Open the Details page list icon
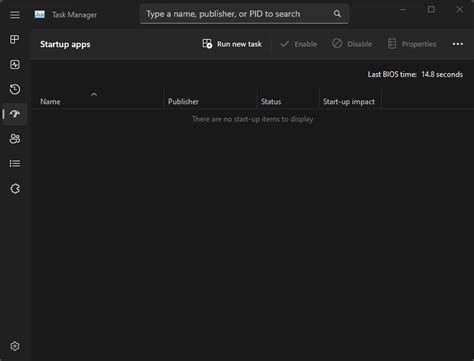474x361 pixels. pos(15,163)
